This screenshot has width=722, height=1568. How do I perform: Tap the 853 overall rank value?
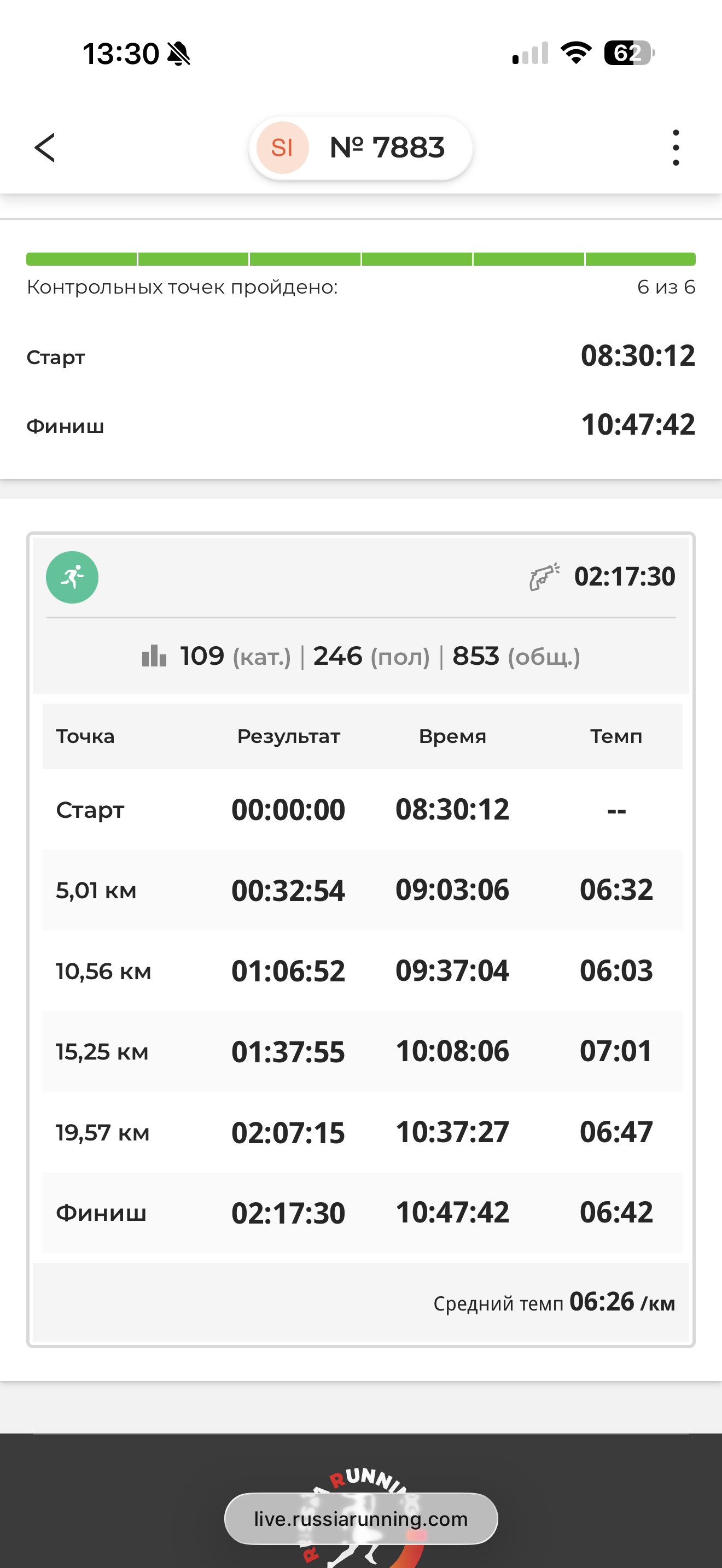point(476,656)
